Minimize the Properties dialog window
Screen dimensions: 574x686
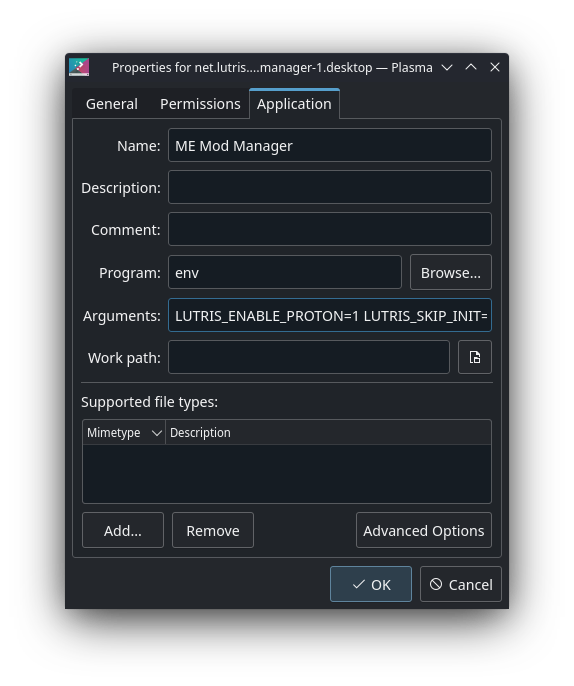[447, 67]
